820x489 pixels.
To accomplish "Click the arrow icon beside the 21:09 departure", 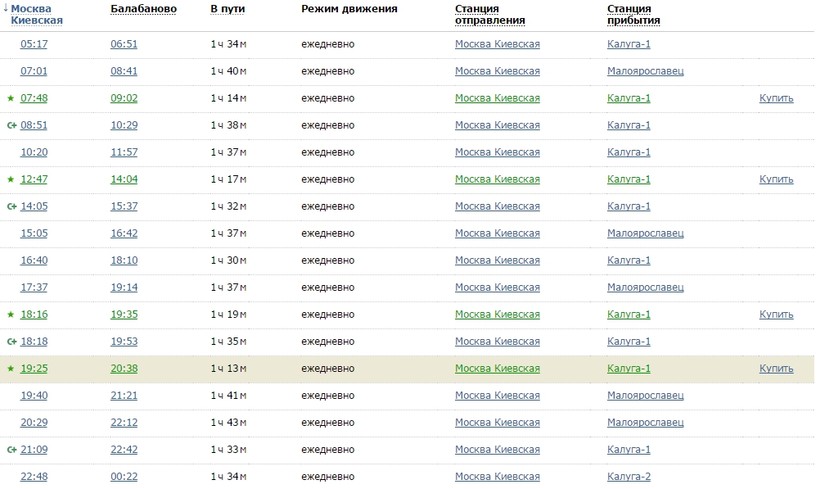I will coord(12,449).
